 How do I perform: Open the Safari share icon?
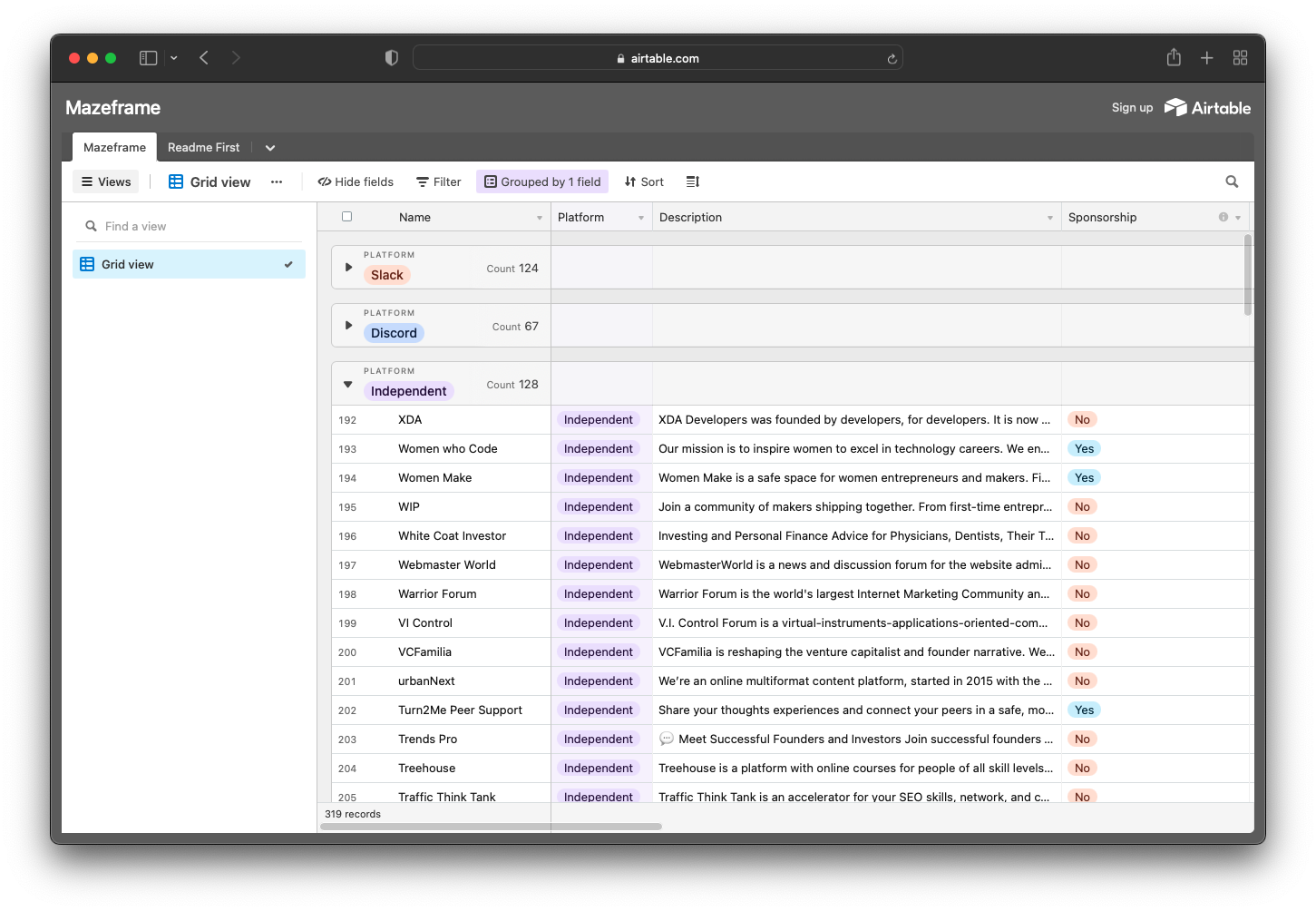[1174, 57]
